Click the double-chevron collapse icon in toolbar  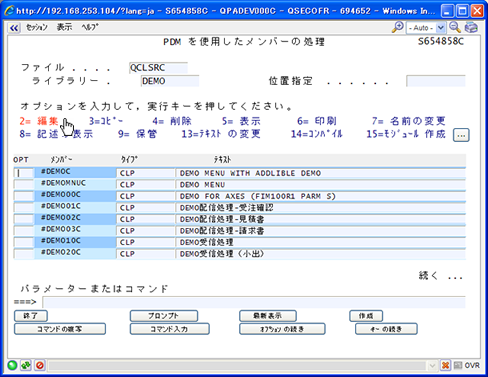click(x=14, y=28)
